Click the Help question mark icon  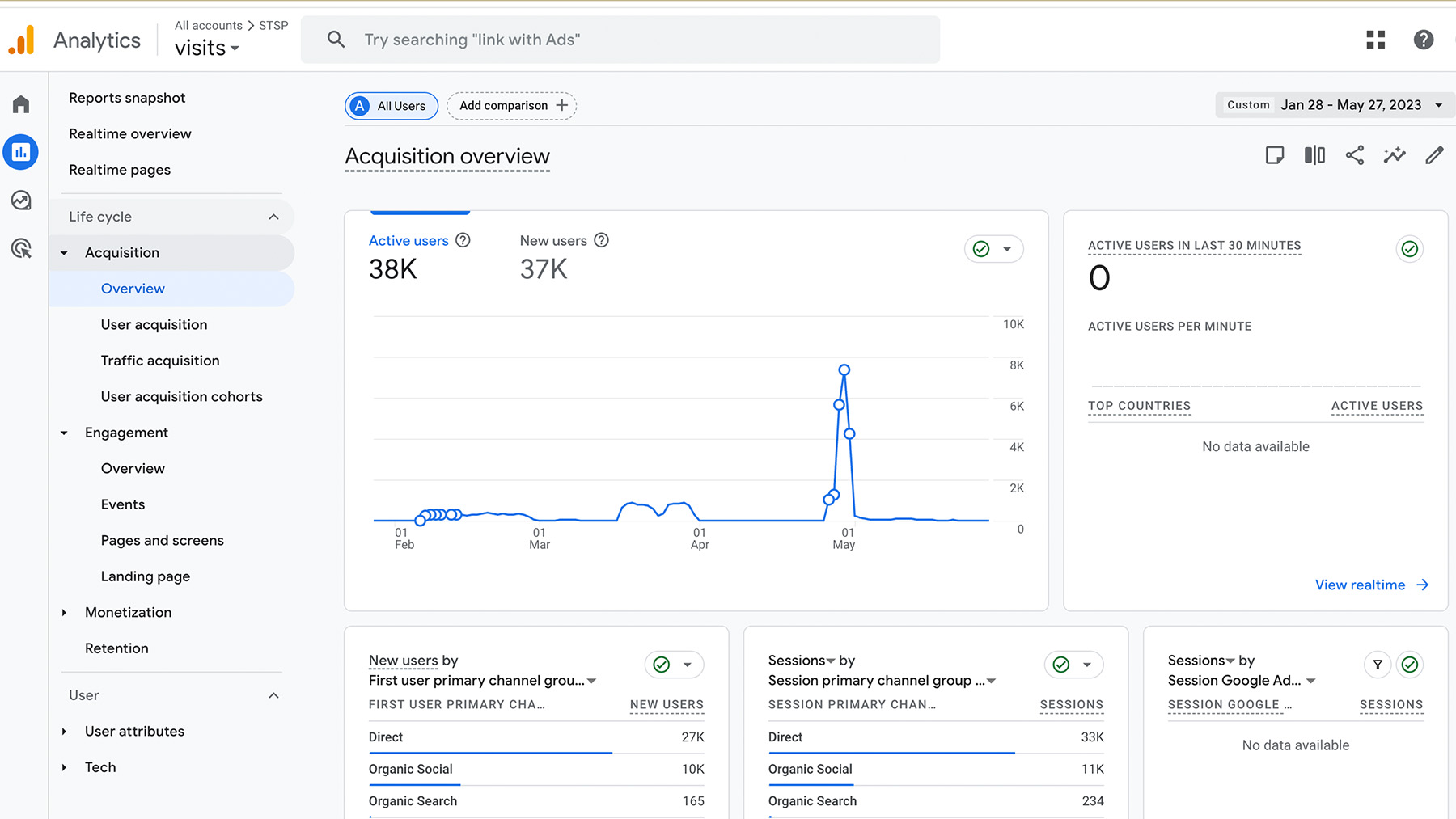point(1423,40)
